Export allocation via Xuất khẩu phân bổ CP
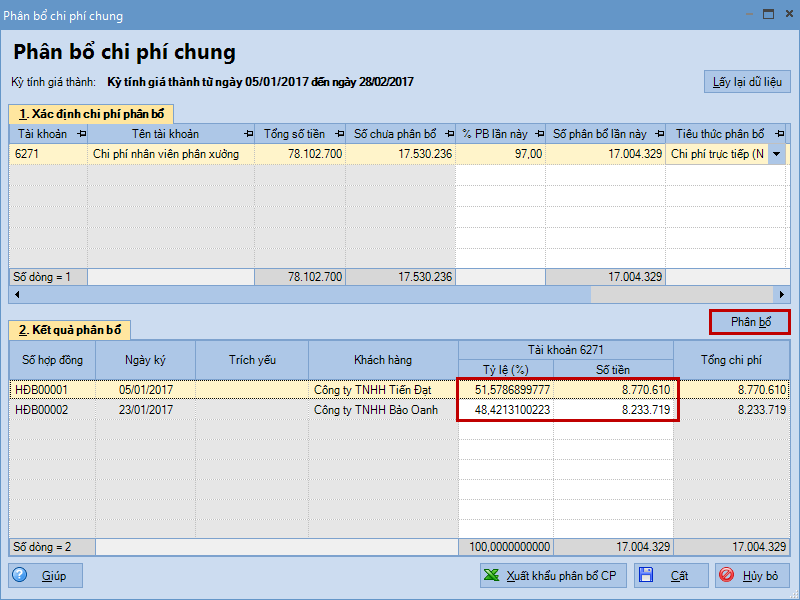The width and height of the screenshot is (800, 600). [x=551, y=576]
